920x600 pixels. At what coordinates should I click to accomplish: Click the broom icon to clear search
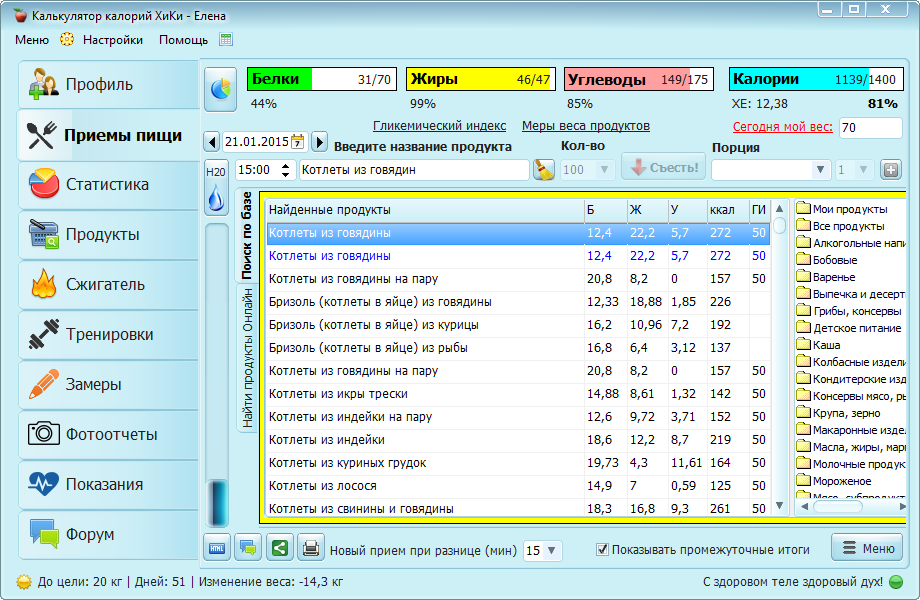click(x=543, y=170)
